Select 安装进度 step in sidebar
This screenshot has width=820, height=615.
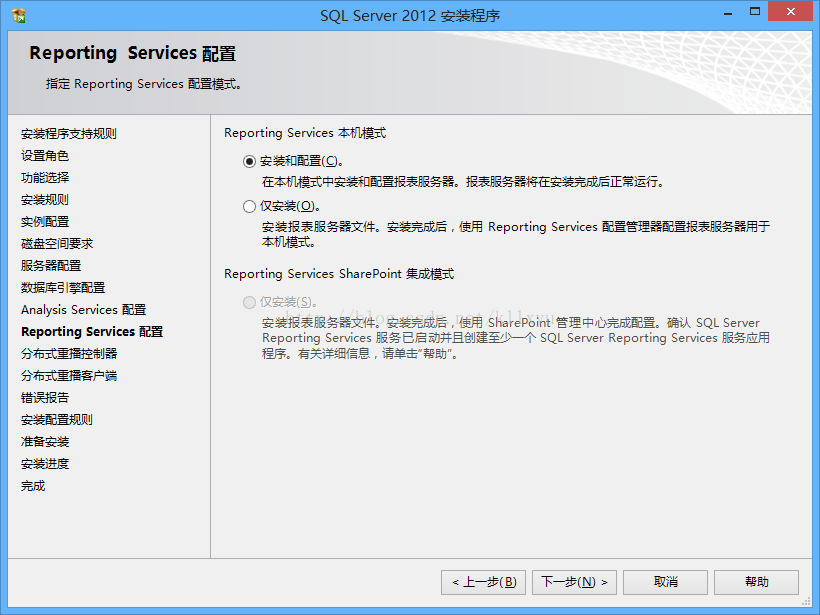click(x=45, y=463)
